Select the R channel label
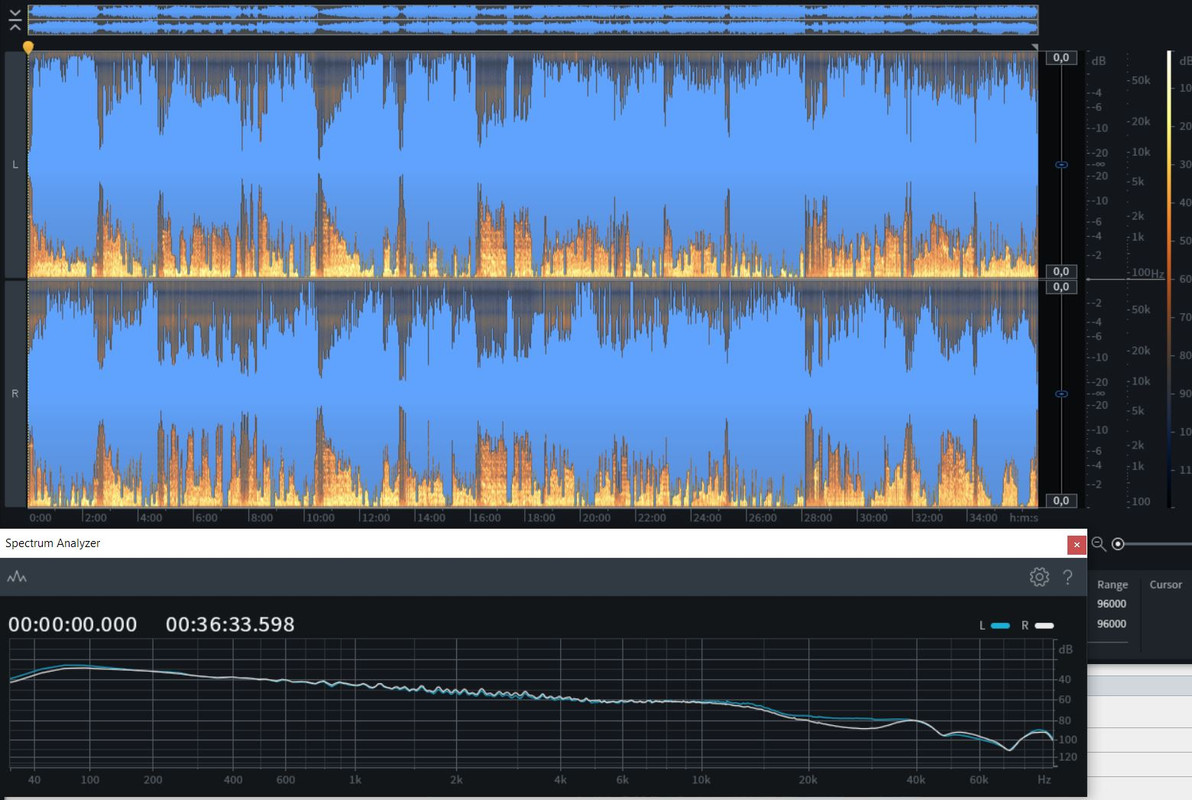This screenshot has width=1192, height=800. (x=15, y=393)
